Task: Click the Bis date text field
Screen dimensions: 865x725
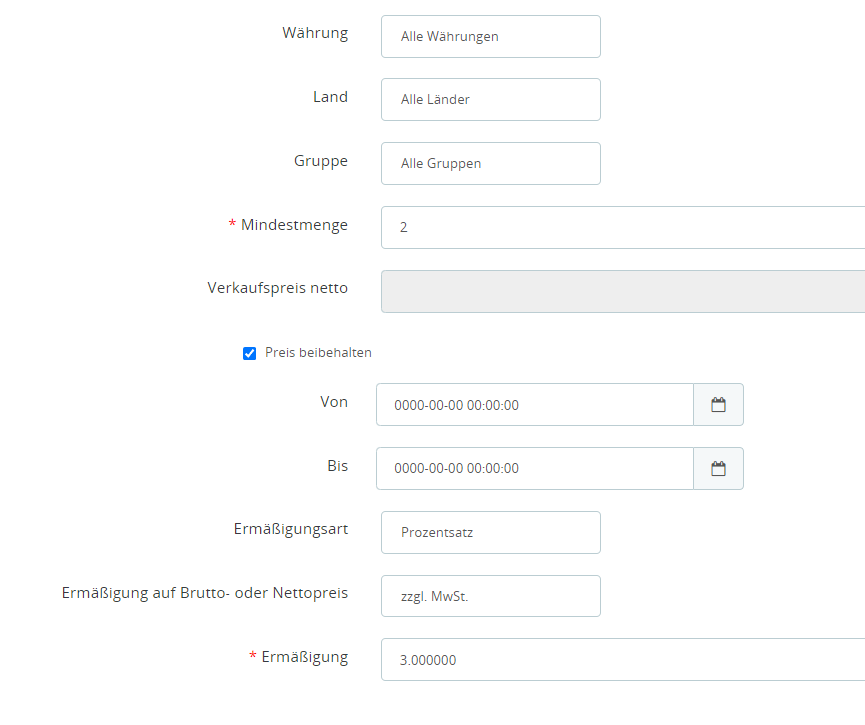Action: click(534, 469)
